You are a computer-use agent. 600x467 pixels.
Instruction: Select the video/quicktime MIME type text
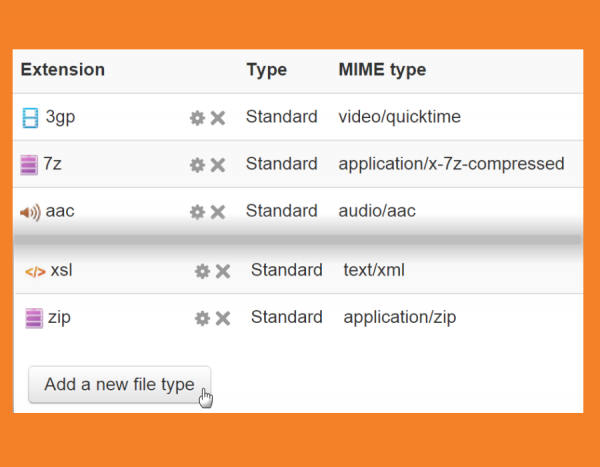click(399, 117)
